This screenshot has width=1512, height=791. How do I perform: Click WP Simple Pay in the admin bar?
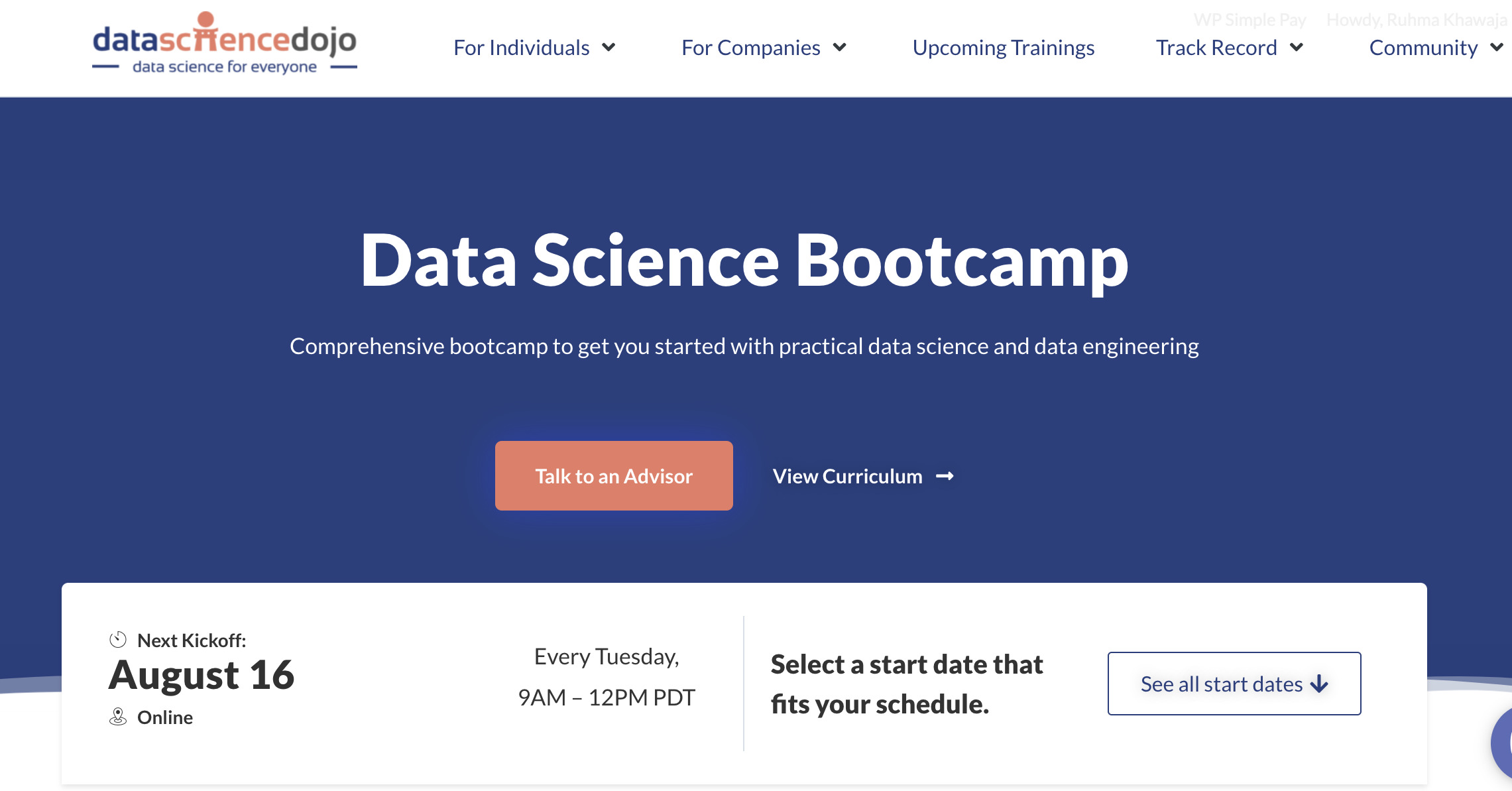click(1250, 19)
